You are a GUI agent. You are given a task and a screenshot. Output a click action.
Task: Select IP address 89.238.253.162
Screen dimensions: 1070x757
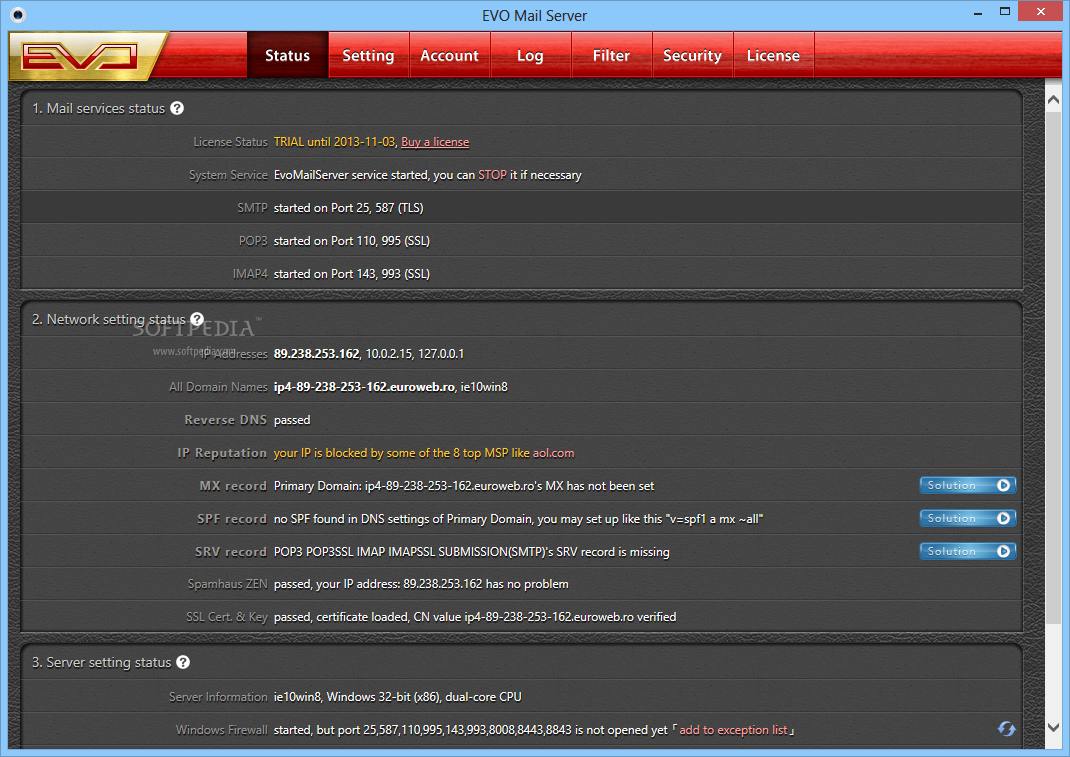pyautogui.click(x=317, y=354)
